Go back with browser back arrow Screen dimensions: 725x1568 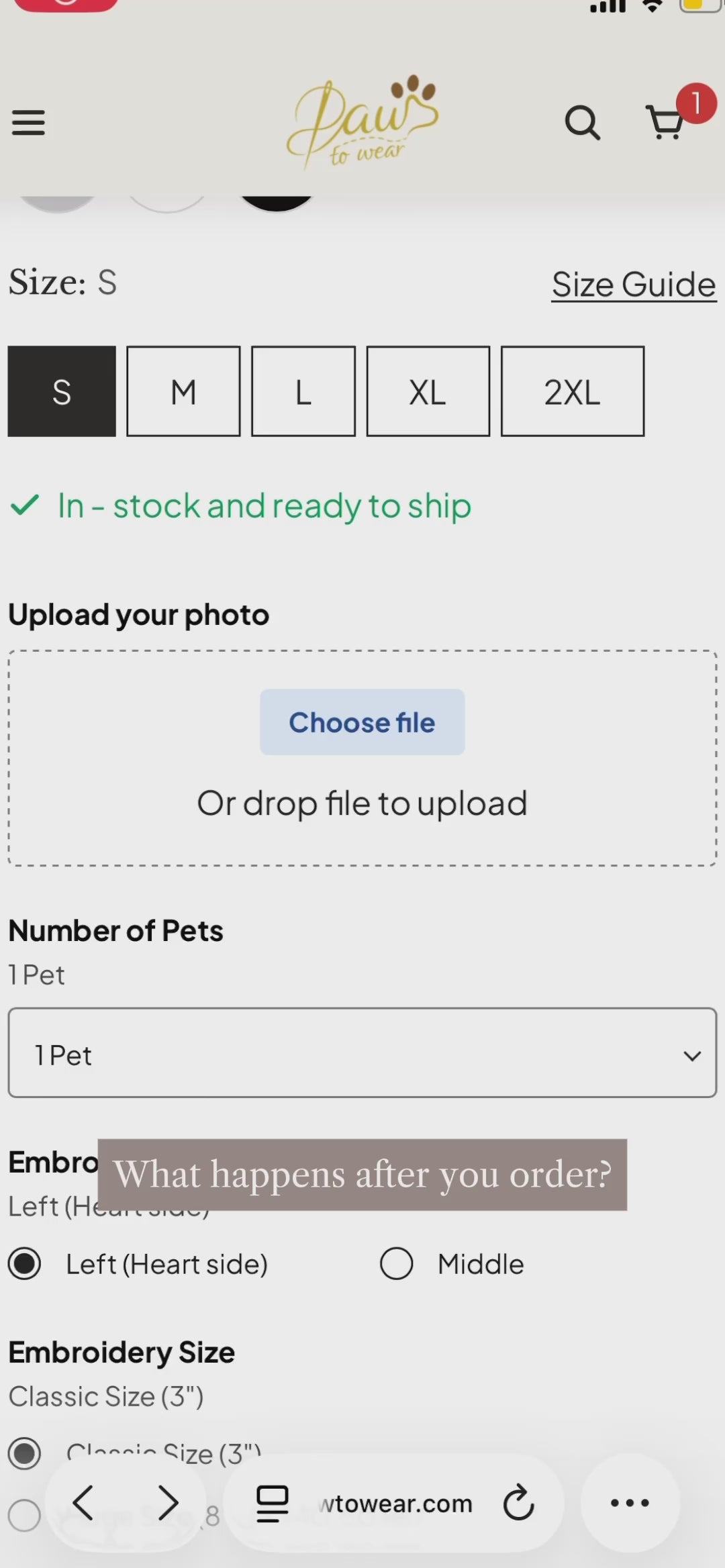83,1502
